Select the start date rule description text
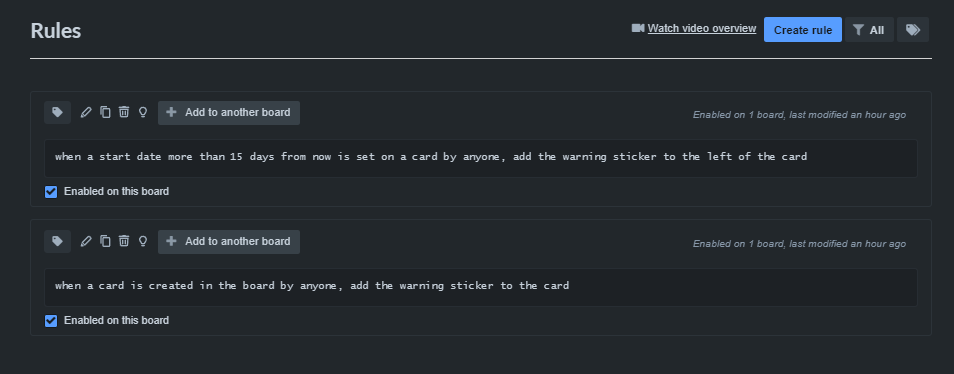Image resolution: width=954 pixels, height=374 pixels. pos(431,157)
